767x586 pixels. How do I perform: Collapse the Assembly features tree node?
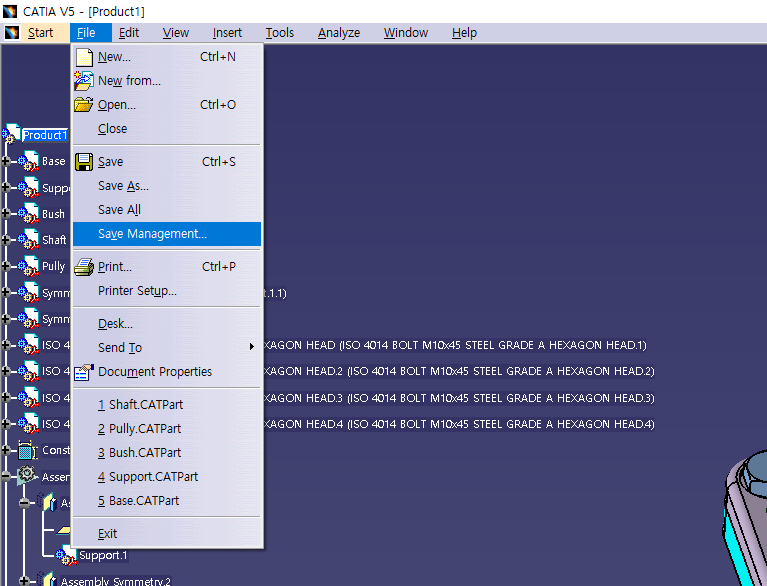(6, 476)
